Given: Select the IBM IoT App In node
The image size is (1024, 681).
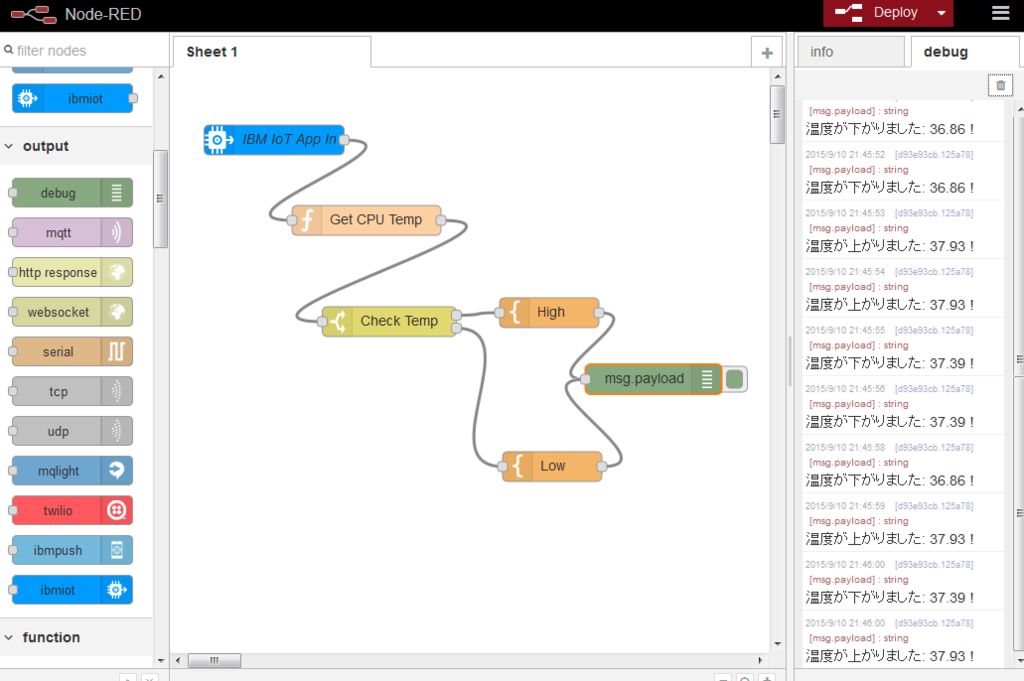Looking at the screenshot, I should point(274,140).
